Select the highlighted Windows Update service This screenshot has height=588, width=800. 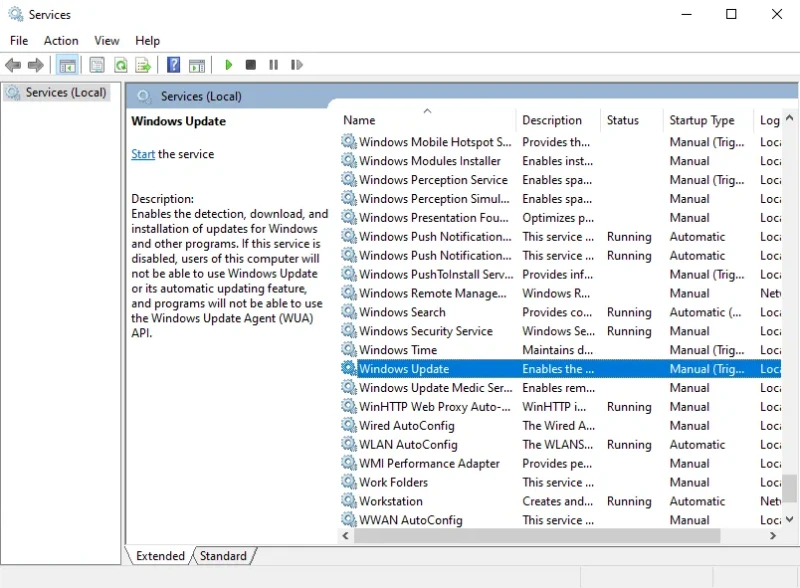pyautogui.click(x=560, y=369)
